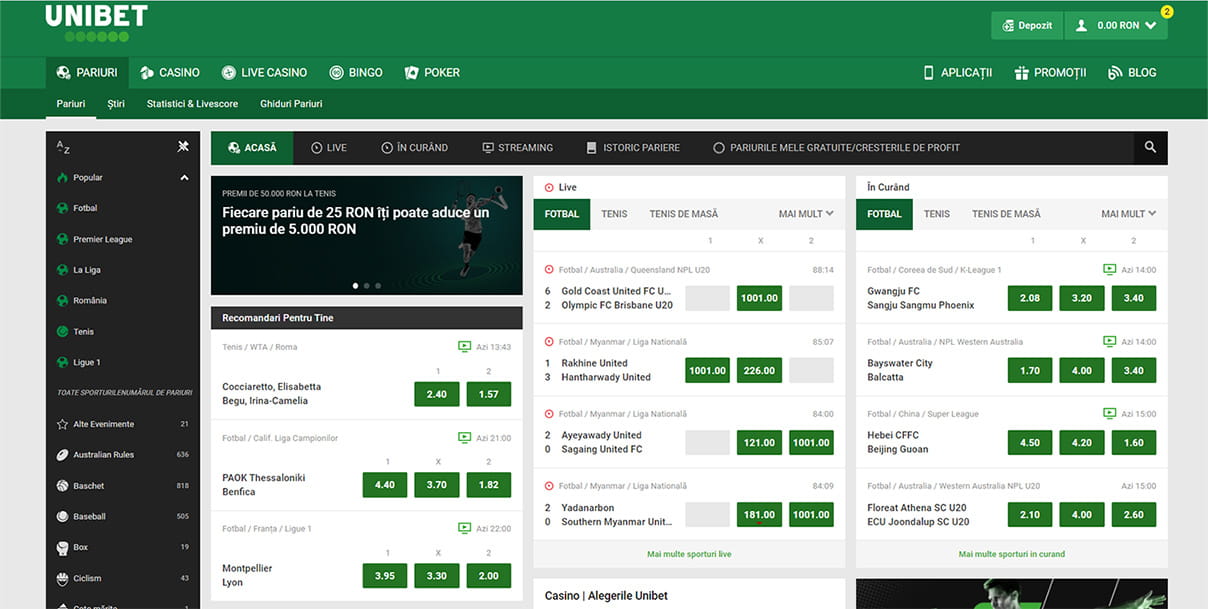The width and height of the screenshot is (1208, 609).
Task: Open the search icon in betting bar
Action: coord(1150,147)
